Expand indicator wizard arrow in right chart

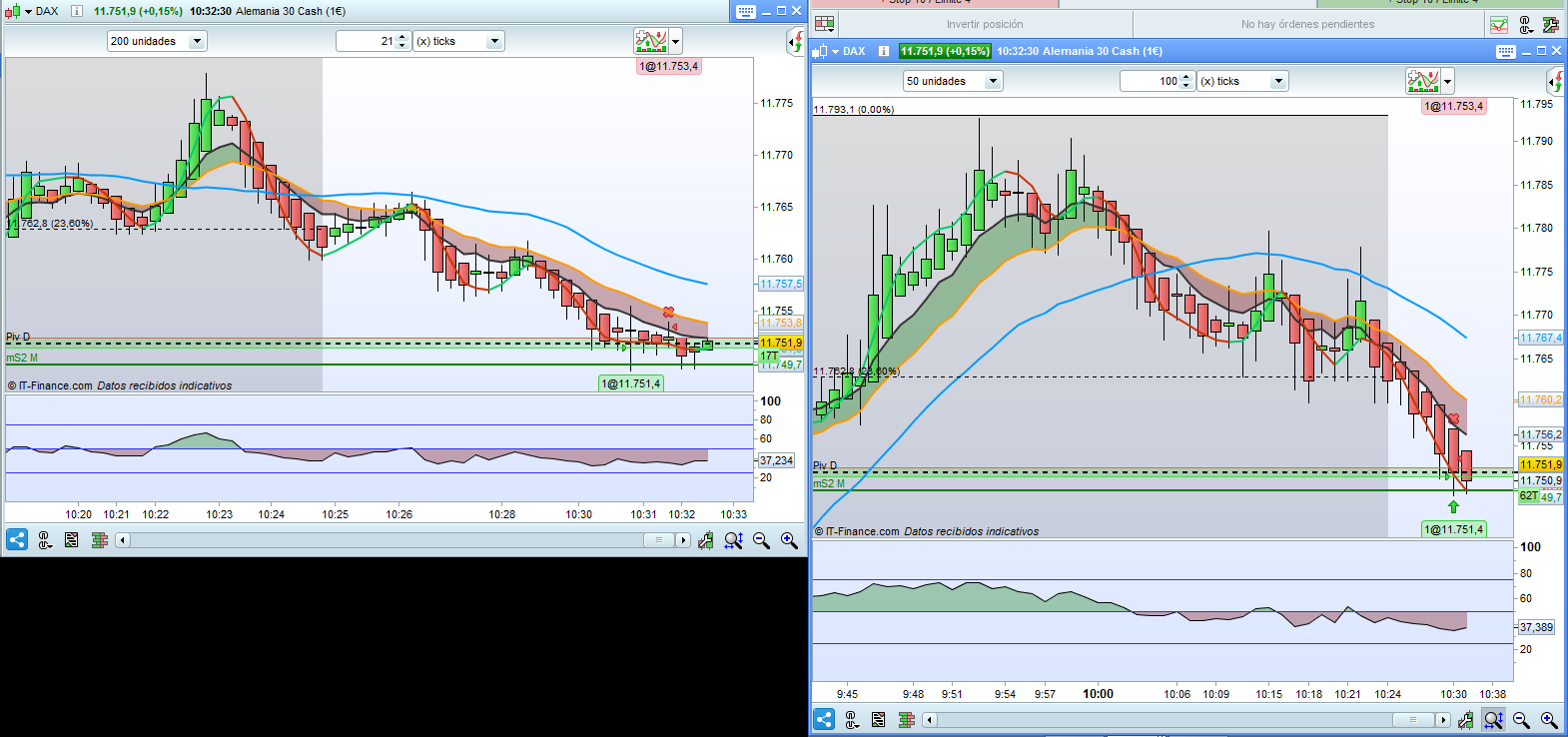click(1448, 82)
